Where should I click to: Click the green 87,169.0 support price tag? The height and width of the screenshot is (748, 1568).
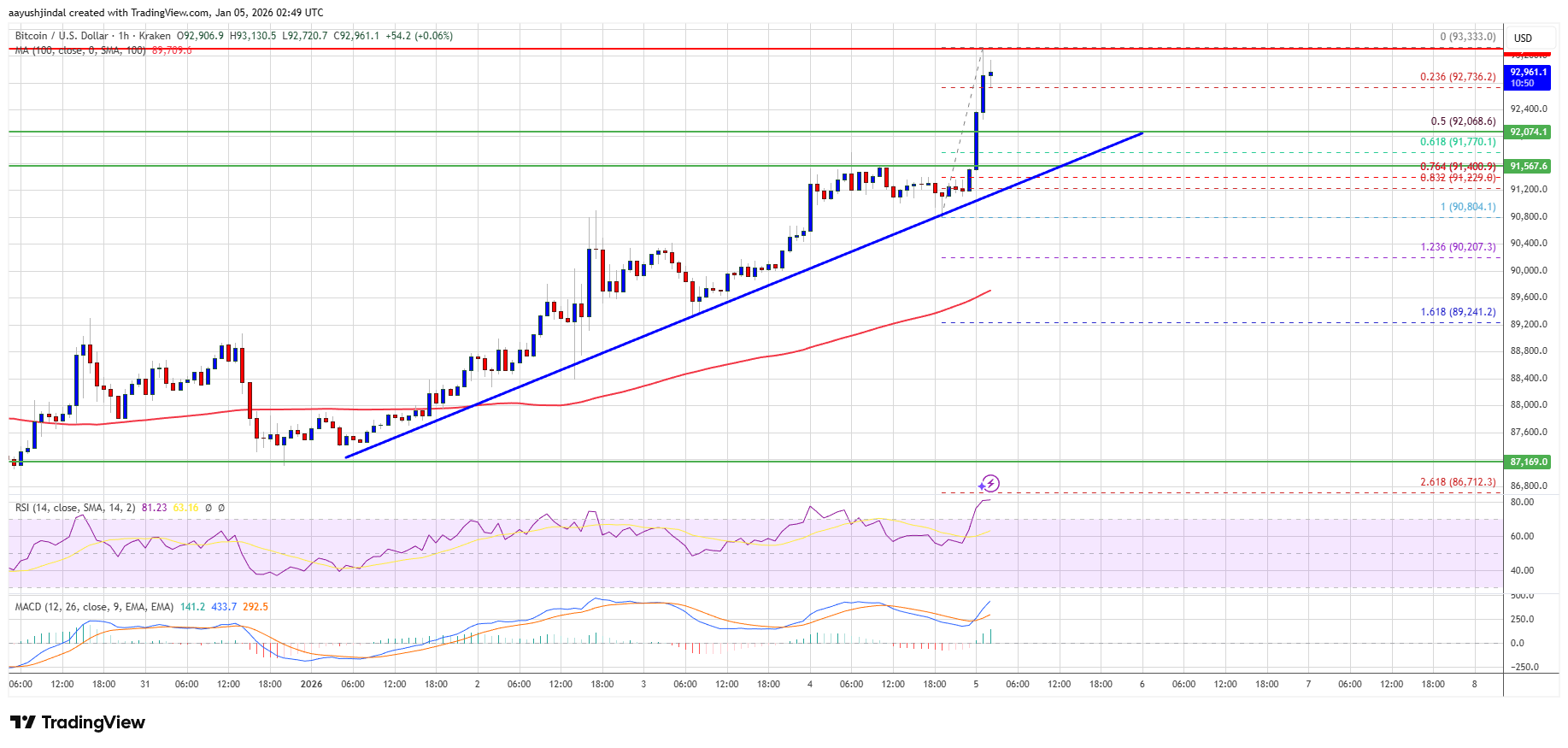(1528, 462)
